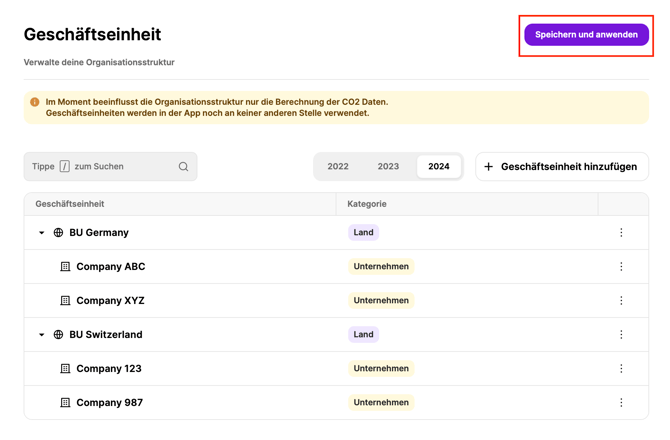
Task: Switch to the 2022 year tab
Action: click(338, 167)
